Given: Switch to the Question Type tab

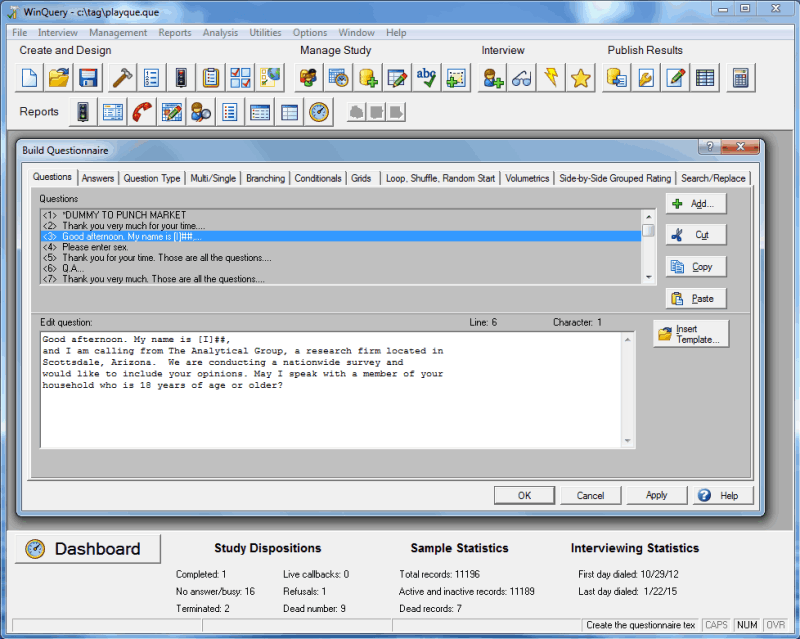Looking at the screenshot, I should pos(152,178).
